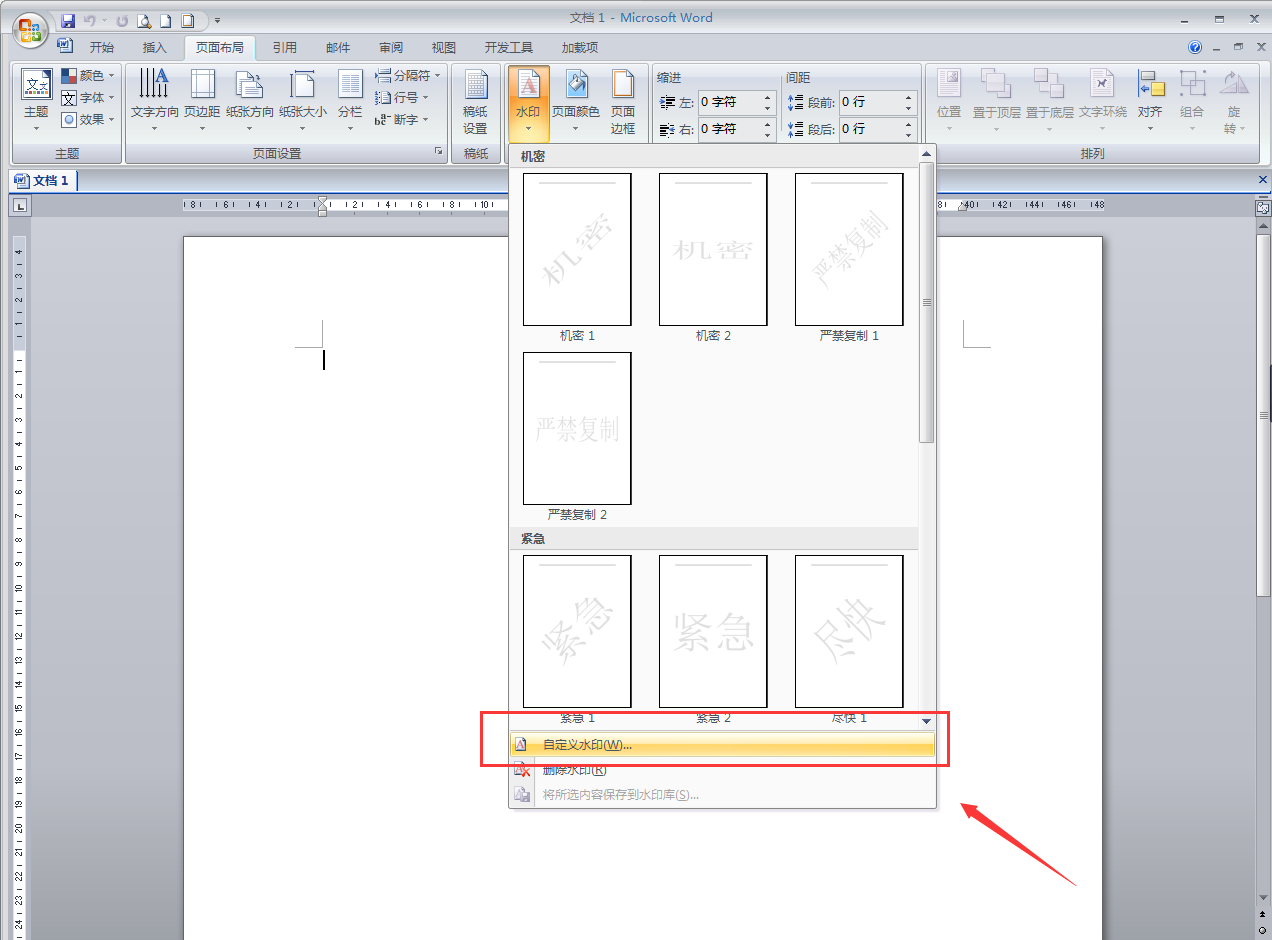Open the Office button menu
The image size is (1272, 940).
coord(31,28)
